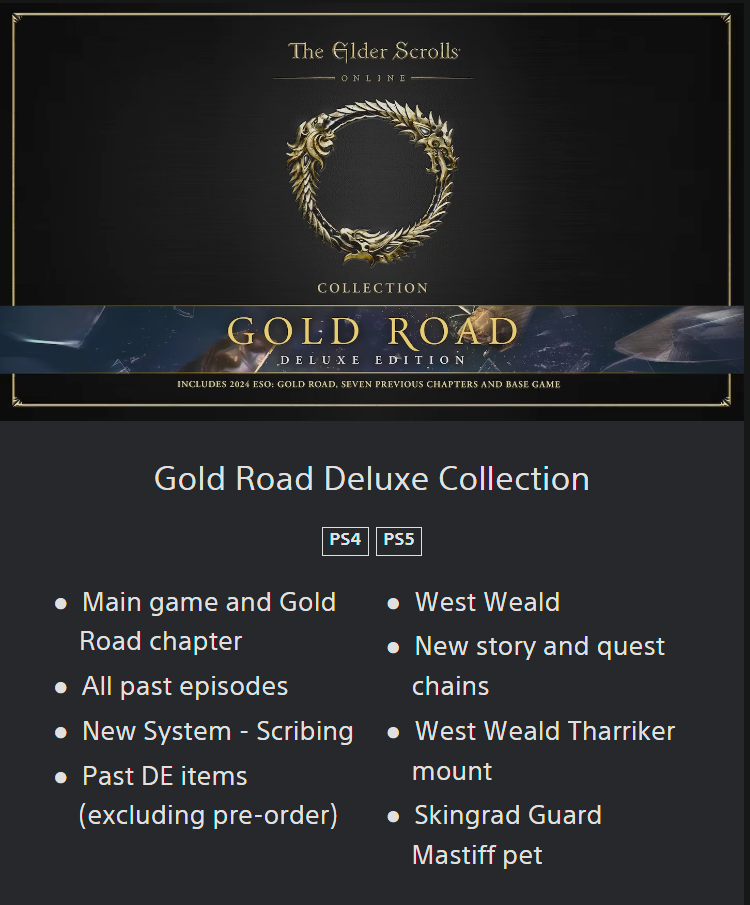The height and width of the screenshot is (905, 750).
Task: Click the Includes 2024 ESO caption line
Action: [369, 384]
